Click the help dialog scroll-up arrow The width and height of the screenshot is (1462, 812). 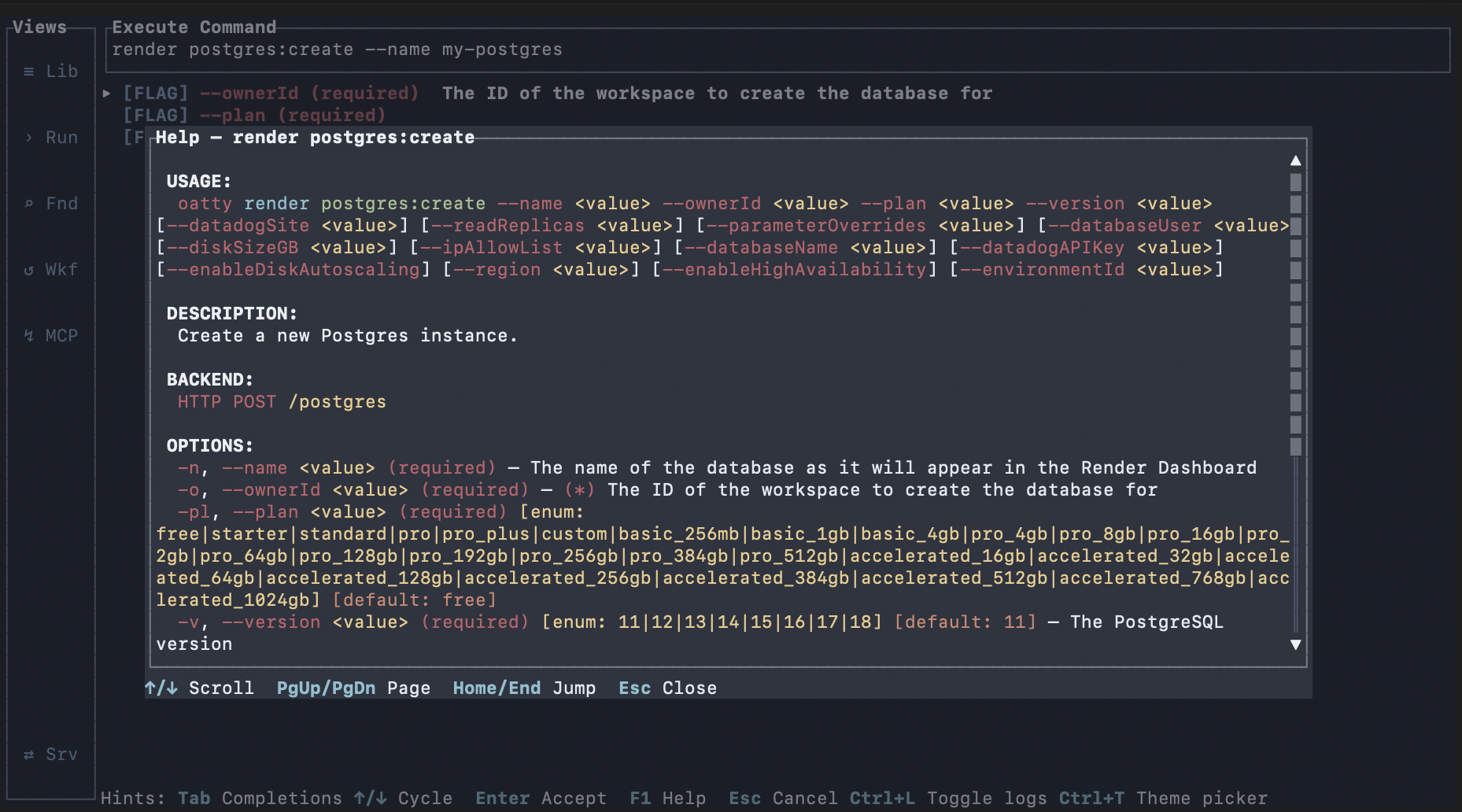coord(1295,159)
